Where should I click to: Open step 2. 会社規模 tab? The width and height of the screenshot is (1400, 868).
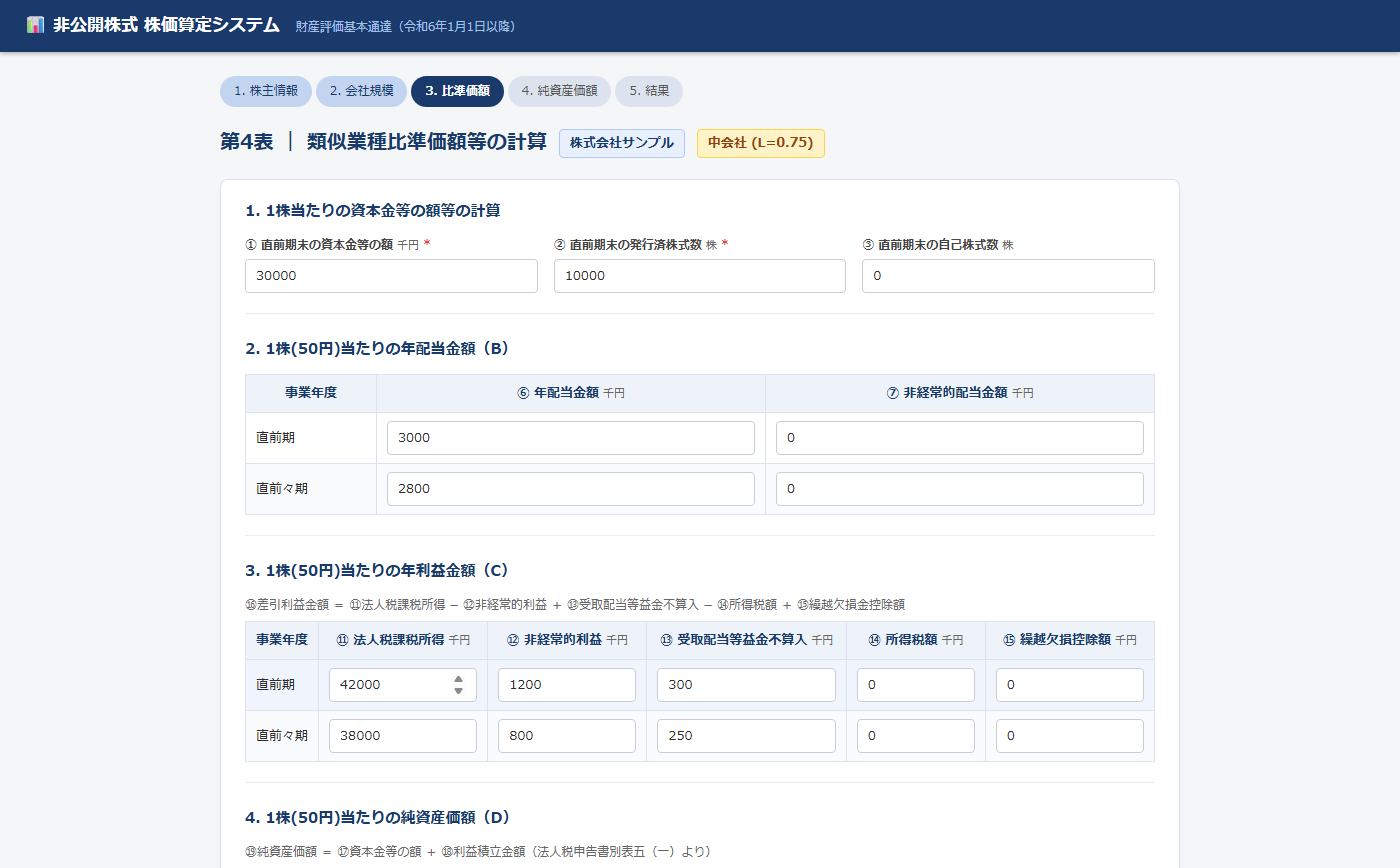coord(361,91)
